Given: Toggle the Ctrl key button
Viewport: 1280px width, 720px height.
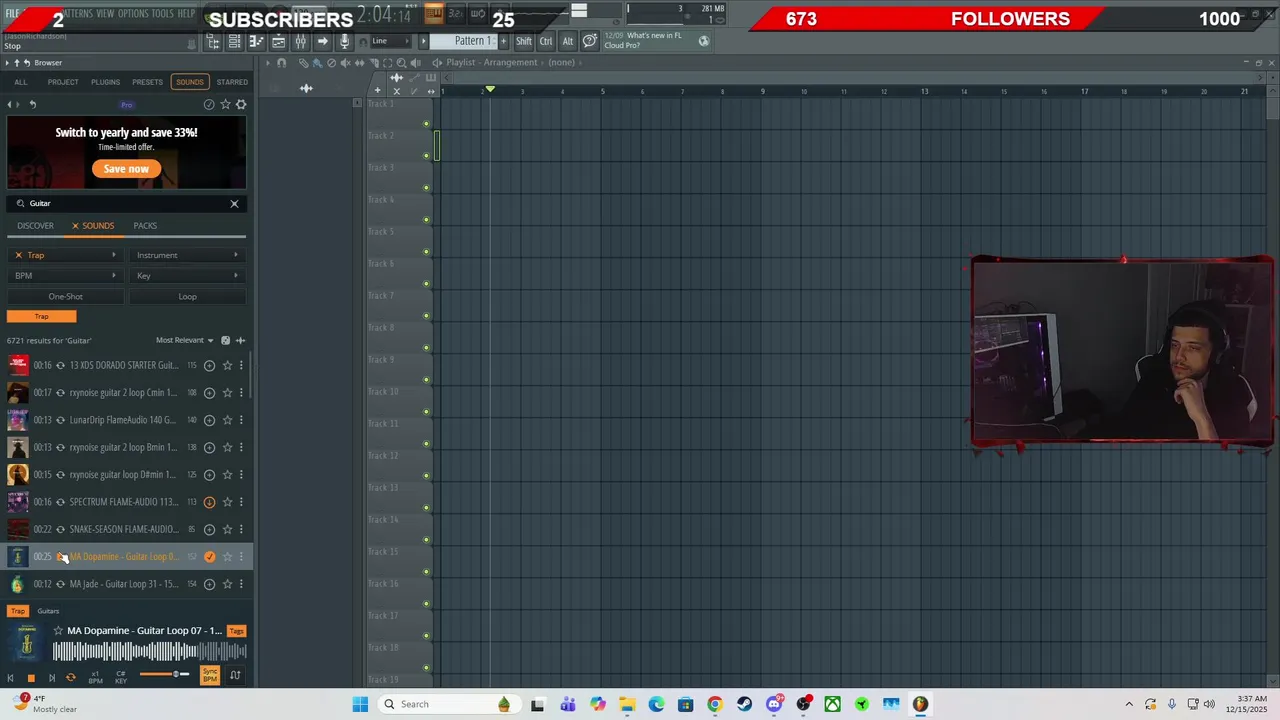Looking at the screenshot, I should tap(546, 41).
